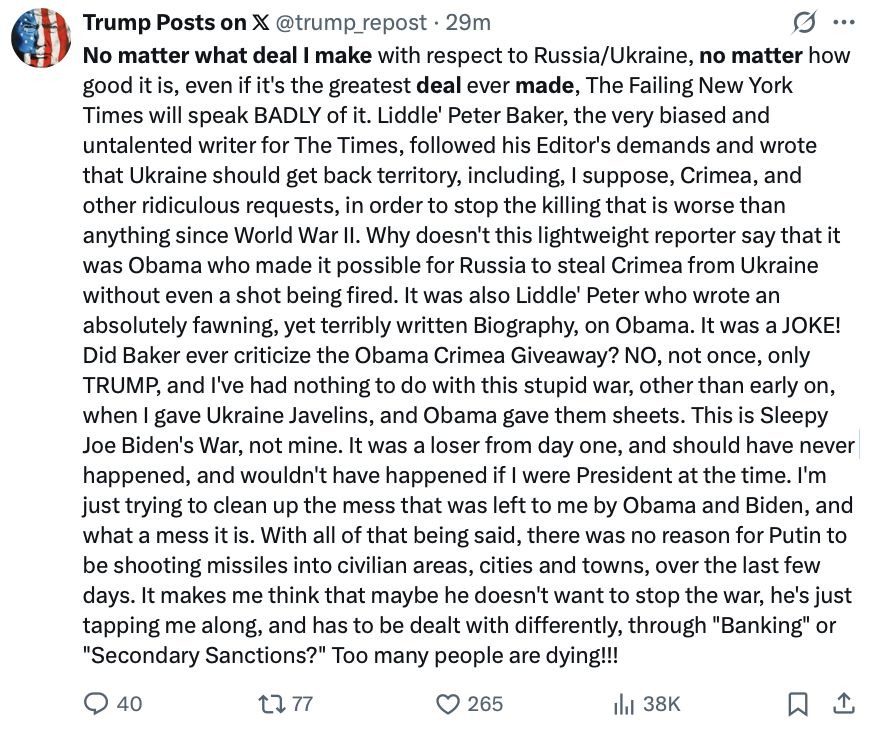
Task: Click the 38K views count
Action: 661,704
